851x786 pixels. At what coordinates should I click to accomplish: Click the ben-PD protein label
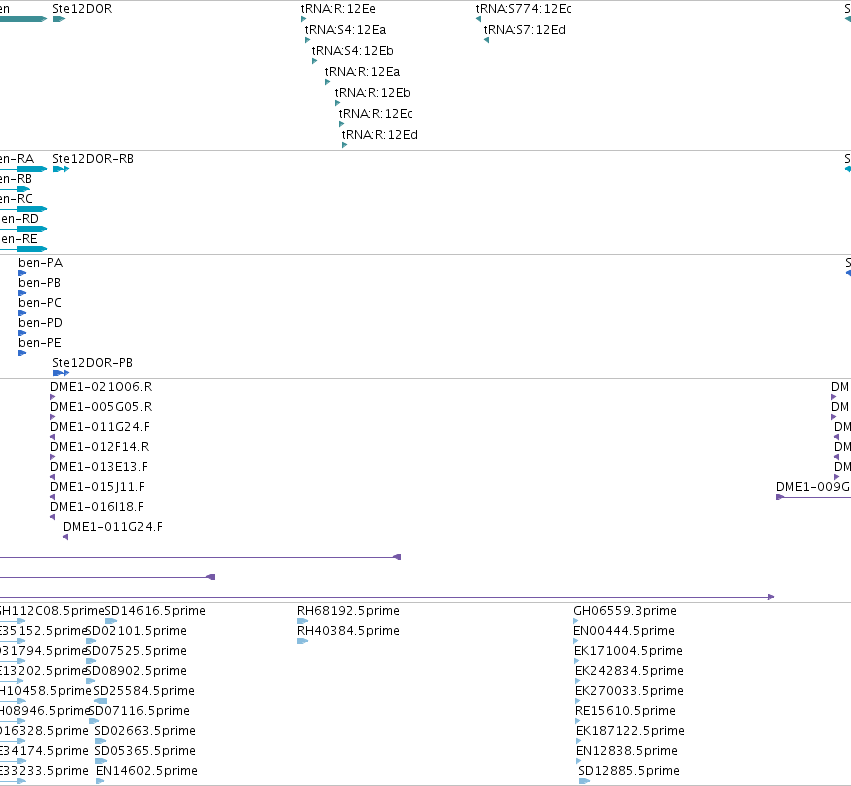(x=40, y=323)
